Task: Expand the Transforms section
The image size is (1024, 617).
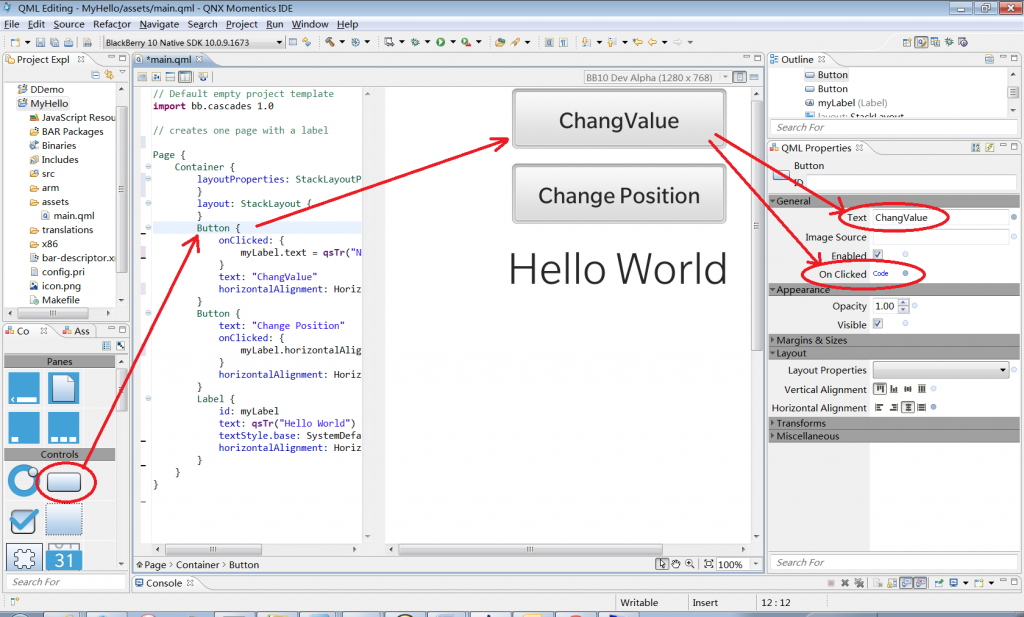Action: [x=773, y=423]
